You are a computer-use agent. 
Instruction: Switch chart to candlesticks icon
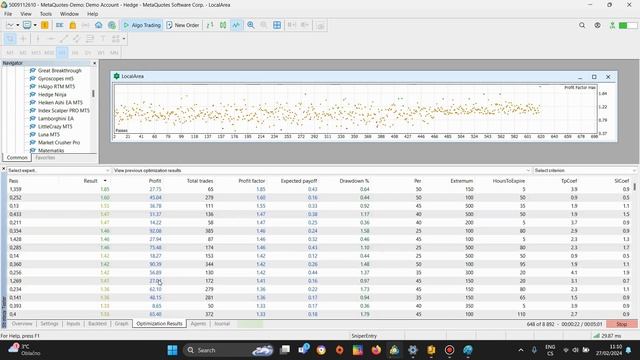[x=223, y=25]
